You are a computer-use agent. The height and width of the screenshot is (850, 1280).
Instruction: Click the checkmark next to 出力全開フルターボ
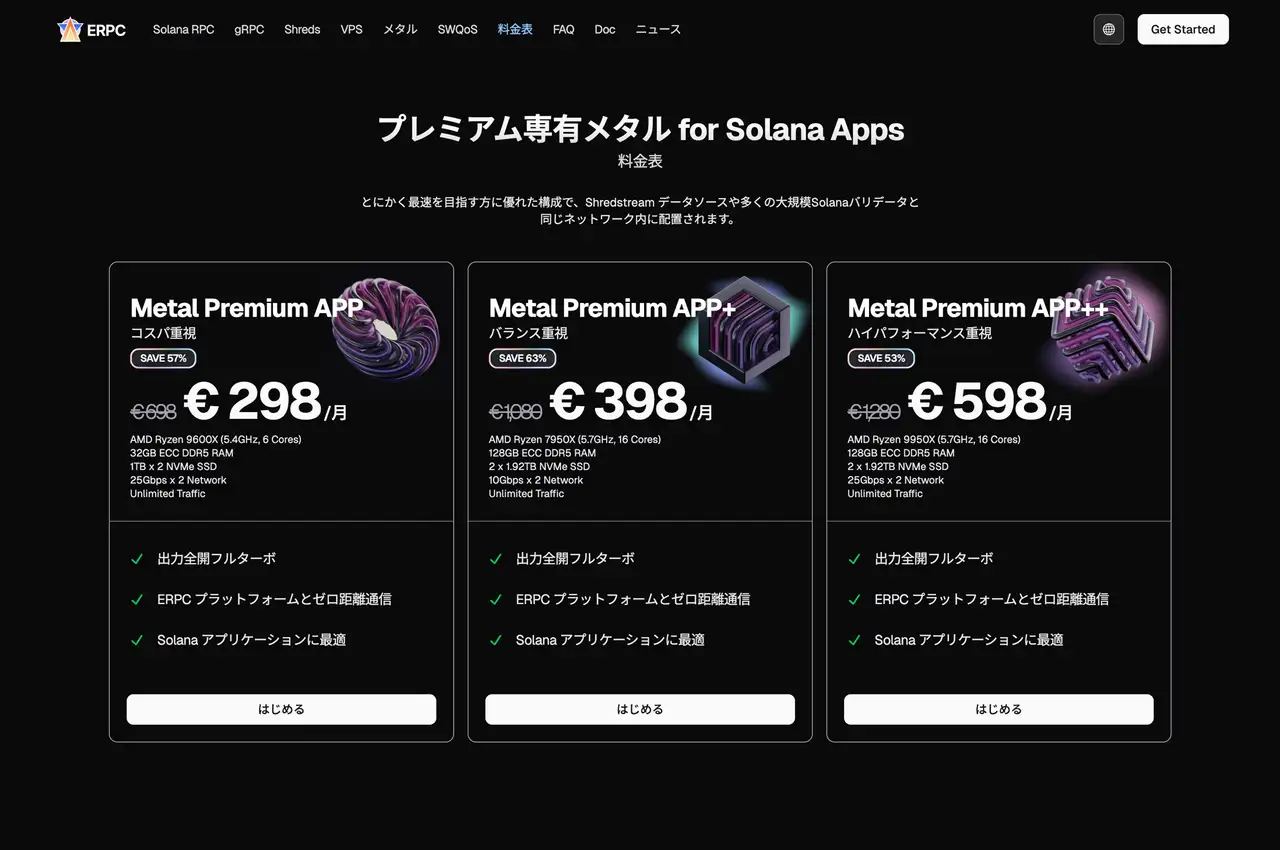(x=137, y=559)
